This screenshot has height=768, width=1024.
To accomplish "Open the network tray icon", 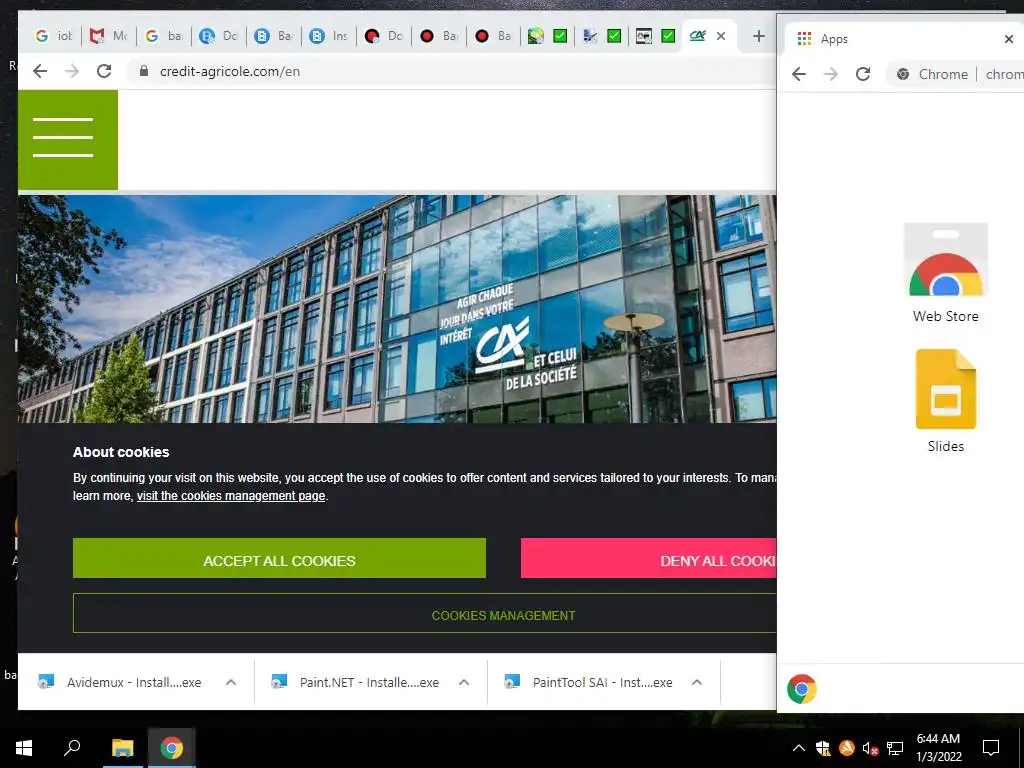I will pos(895,748).
